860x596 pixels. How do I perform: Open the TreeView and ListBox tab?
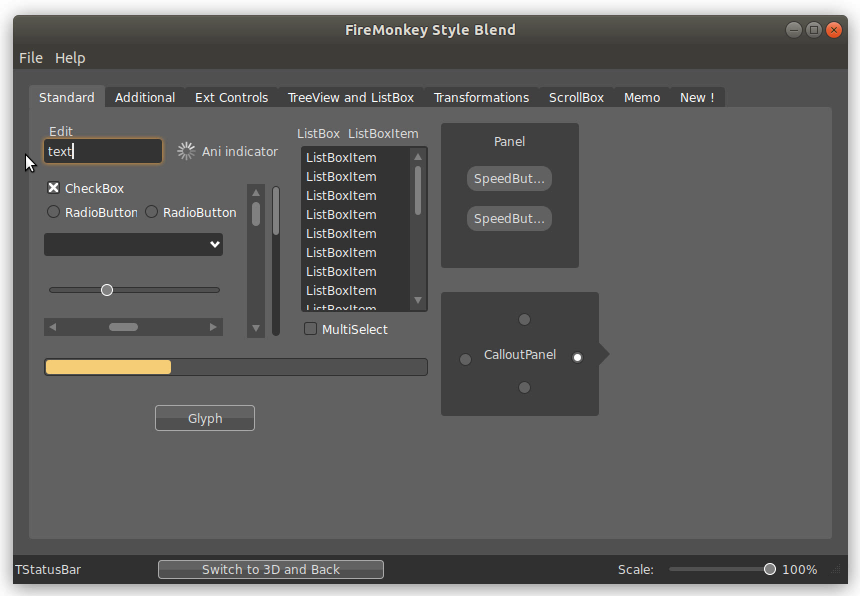click(x=351, y=98)
